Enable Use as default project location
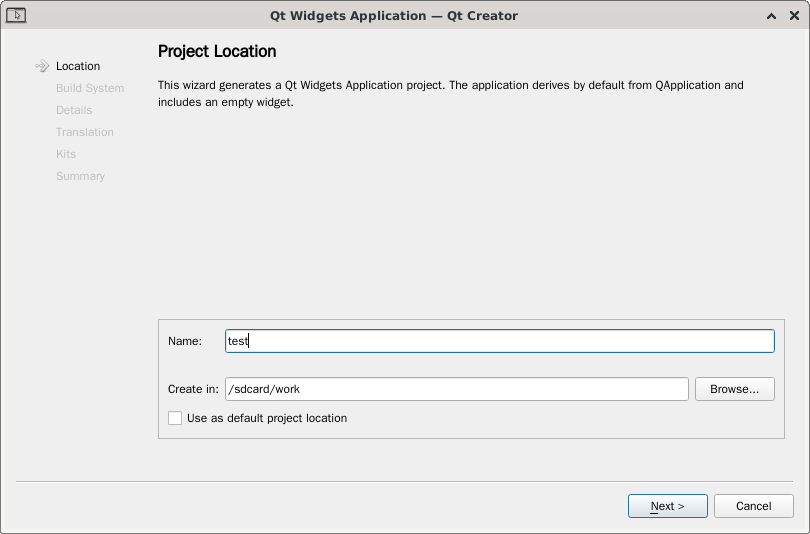The image size is (810, 534). click(x=175, y=418)
